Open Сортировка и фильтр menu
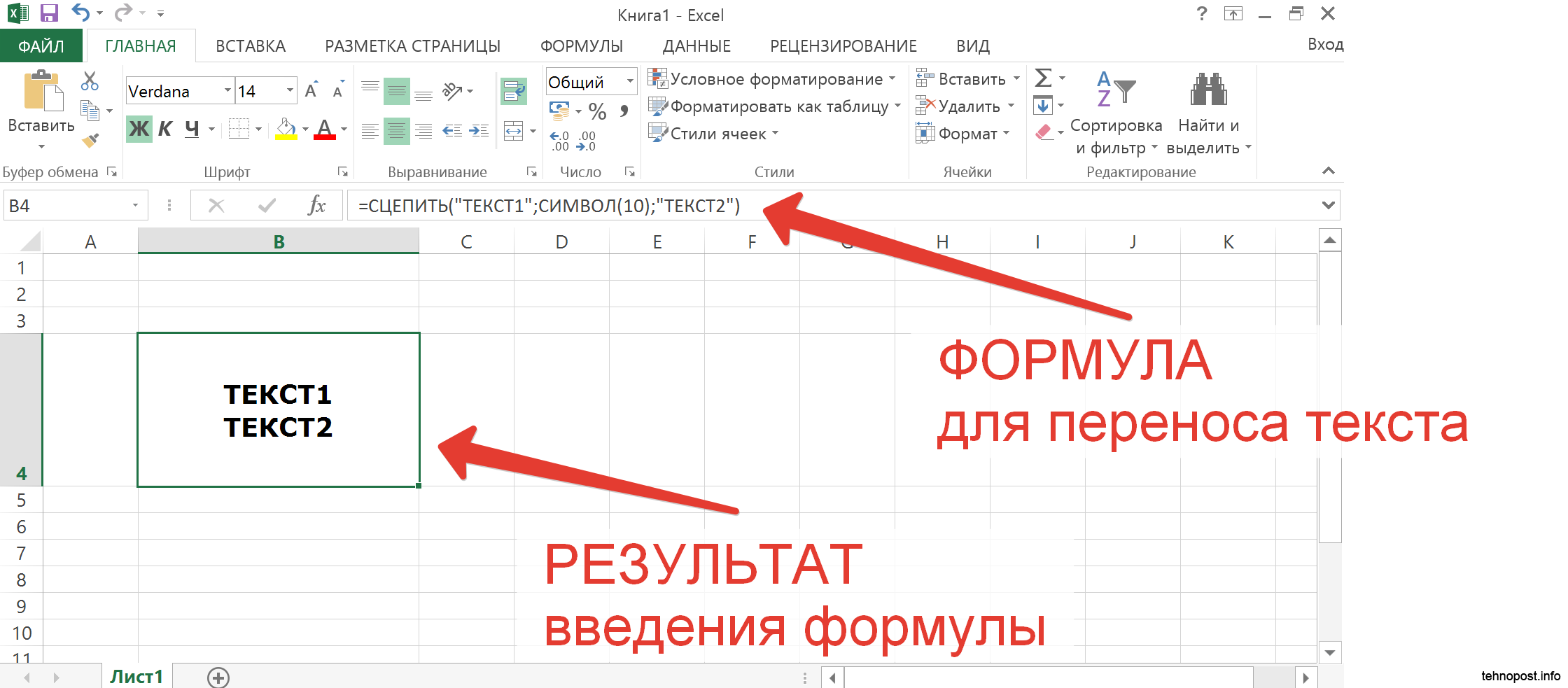The image size is (1568, 688). (1116, 112)
